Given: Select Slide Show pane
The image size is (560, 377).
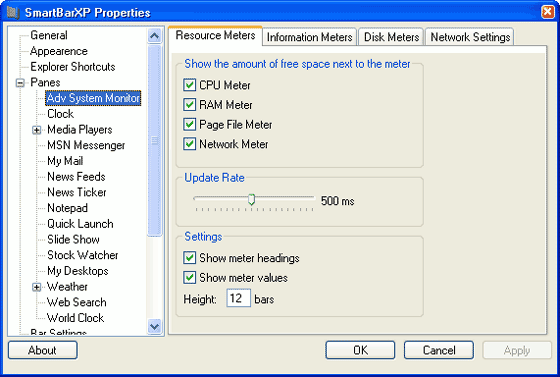Looking at the screenshot, I should pos(73,240).
